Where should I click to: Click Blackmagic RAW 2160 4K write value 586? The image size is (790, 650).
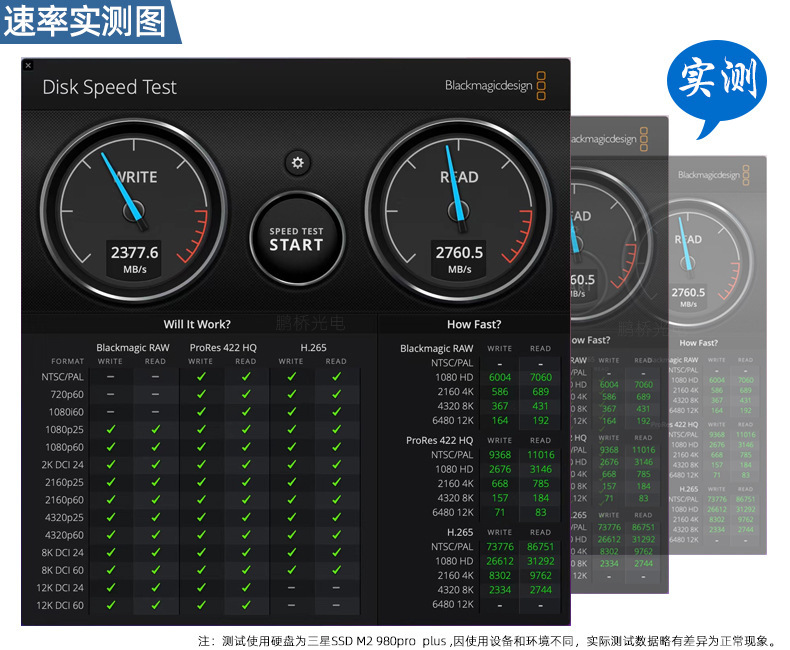[500, 392]
